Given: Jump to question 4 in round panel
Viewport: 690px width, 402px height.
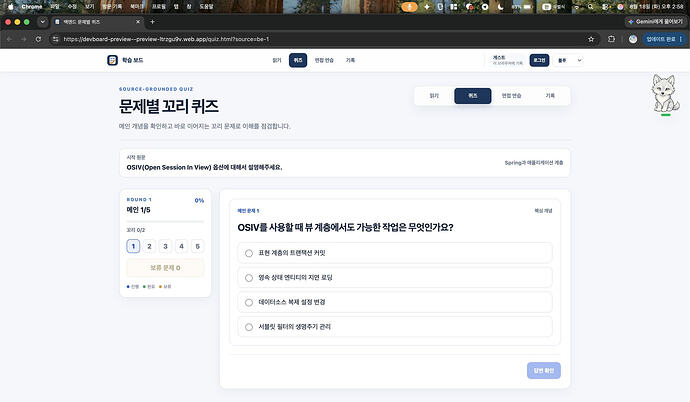Looking at the screenshot, I should coord(181,246).
